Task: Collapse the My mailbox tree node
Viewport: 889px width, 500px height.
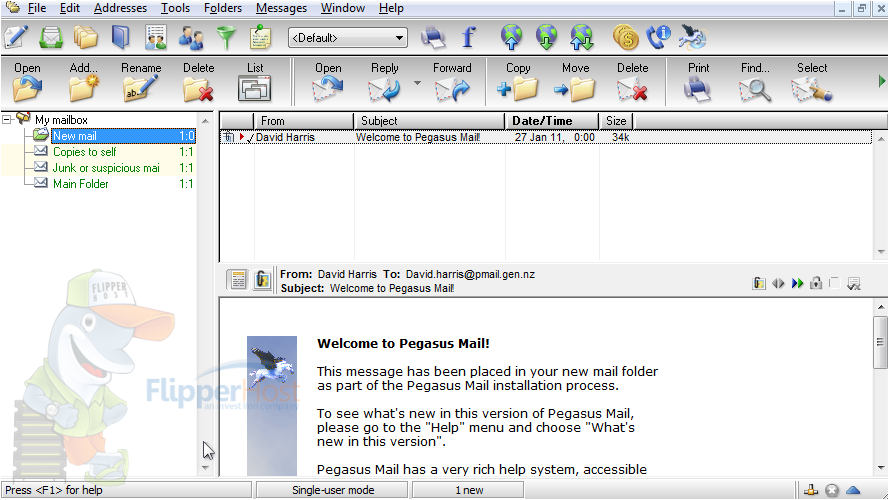Action: (7, 120)
